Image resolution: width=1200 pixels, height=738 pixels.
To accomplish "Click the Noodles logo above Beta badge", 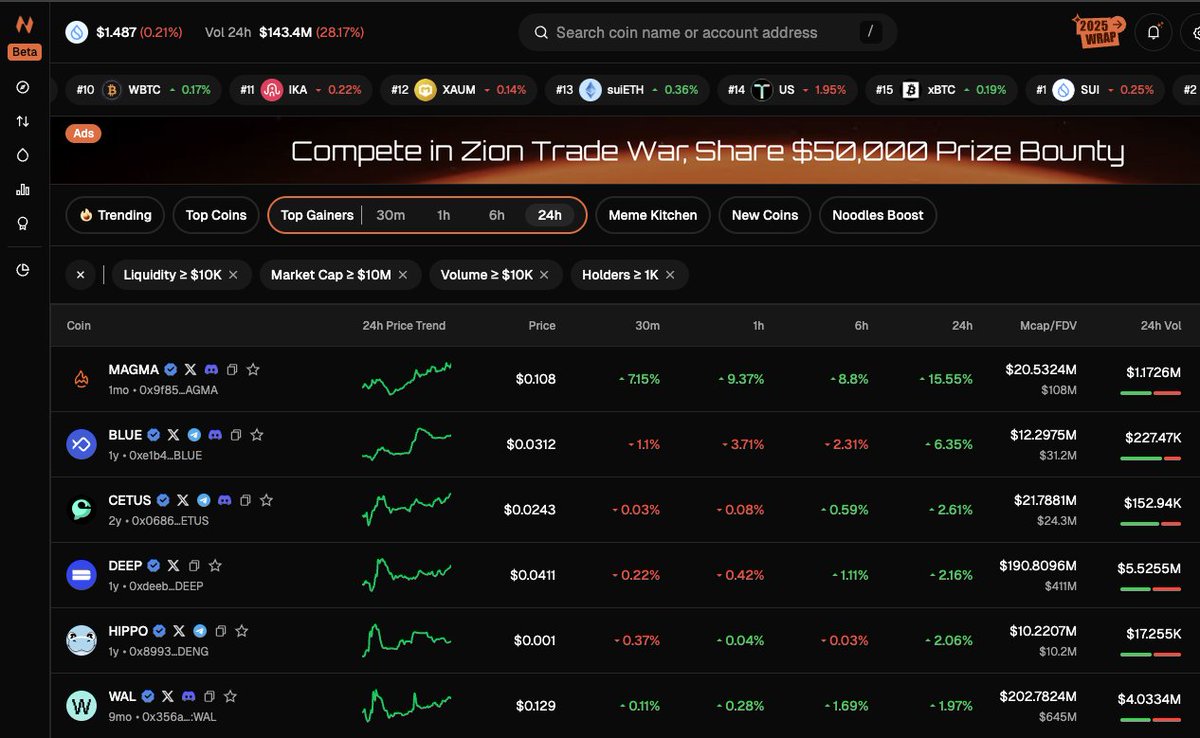I will (x=23, y=24).
